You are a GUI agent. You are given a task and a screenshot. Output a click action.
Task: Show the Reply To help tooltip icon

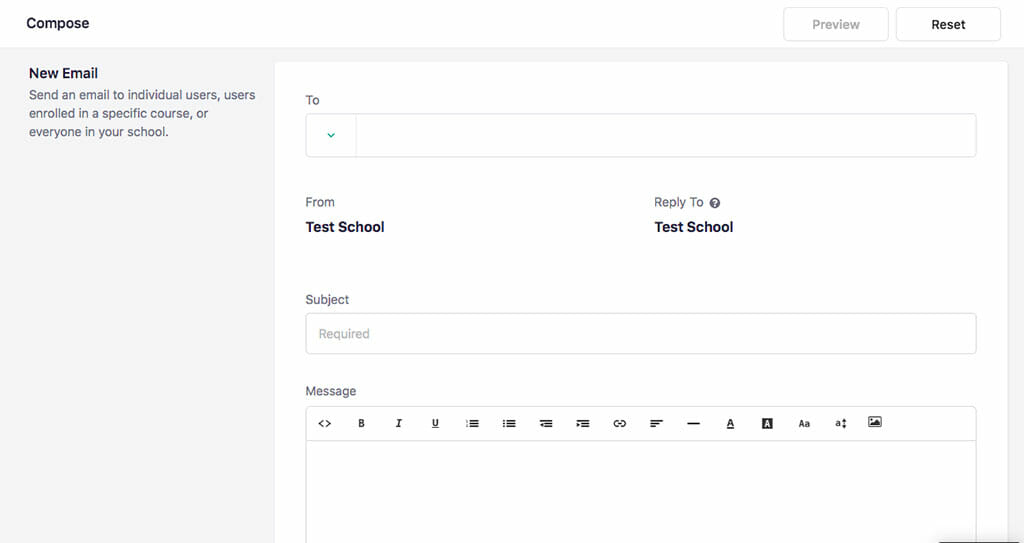(714, 203)
